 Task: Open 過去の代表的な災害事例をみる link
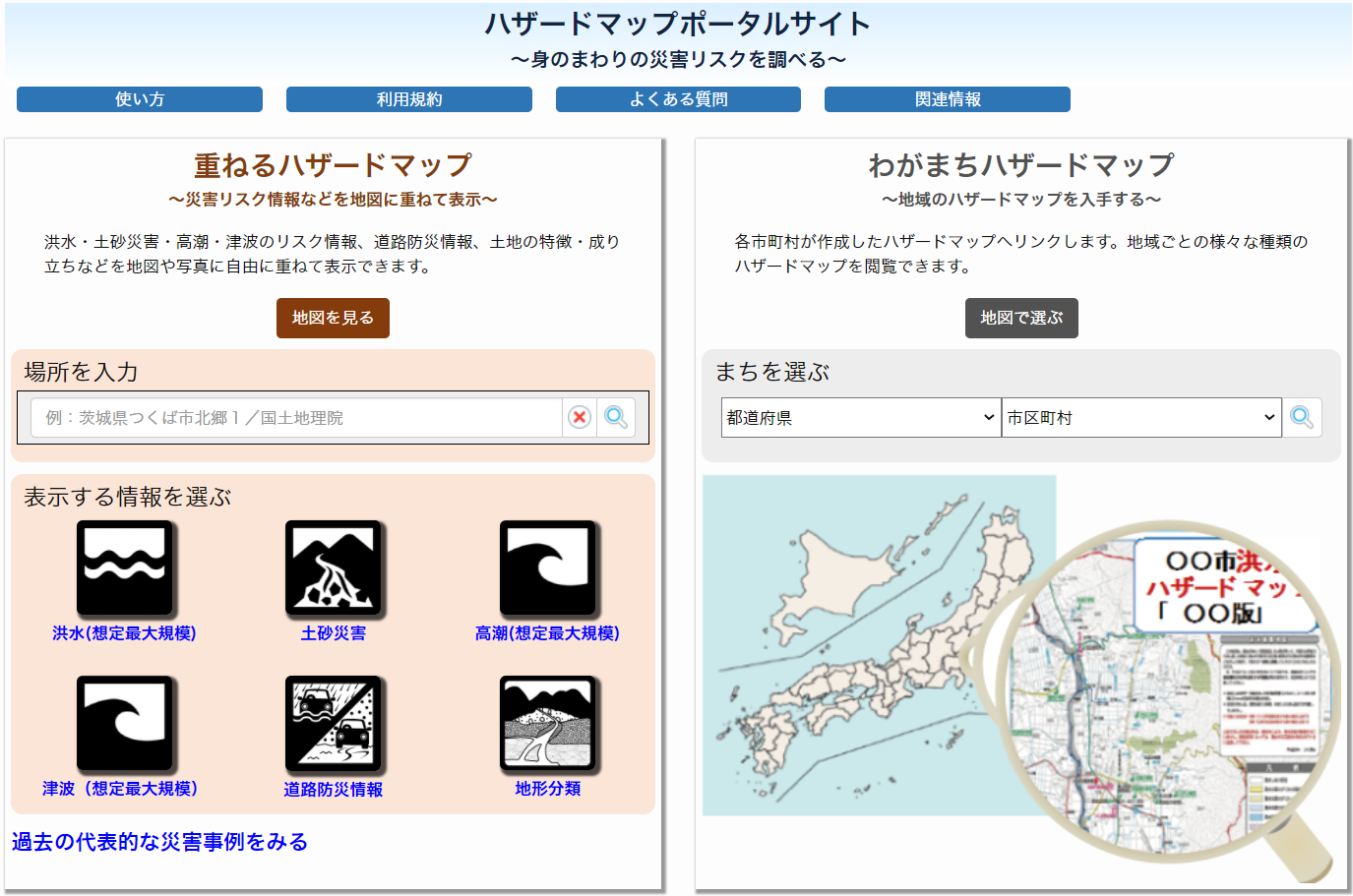coord(159,842)
